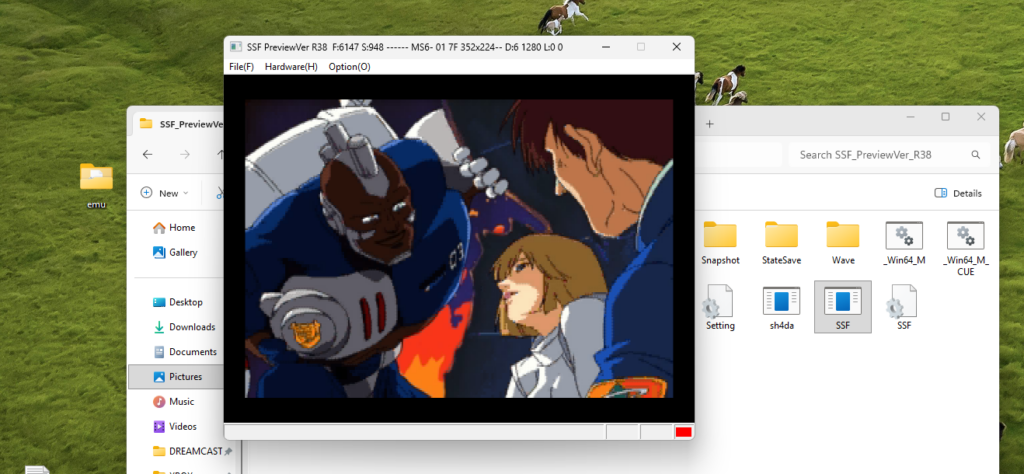Select the Wave folder in Explorer
The image size is (1024, 474).
[843, 243]
